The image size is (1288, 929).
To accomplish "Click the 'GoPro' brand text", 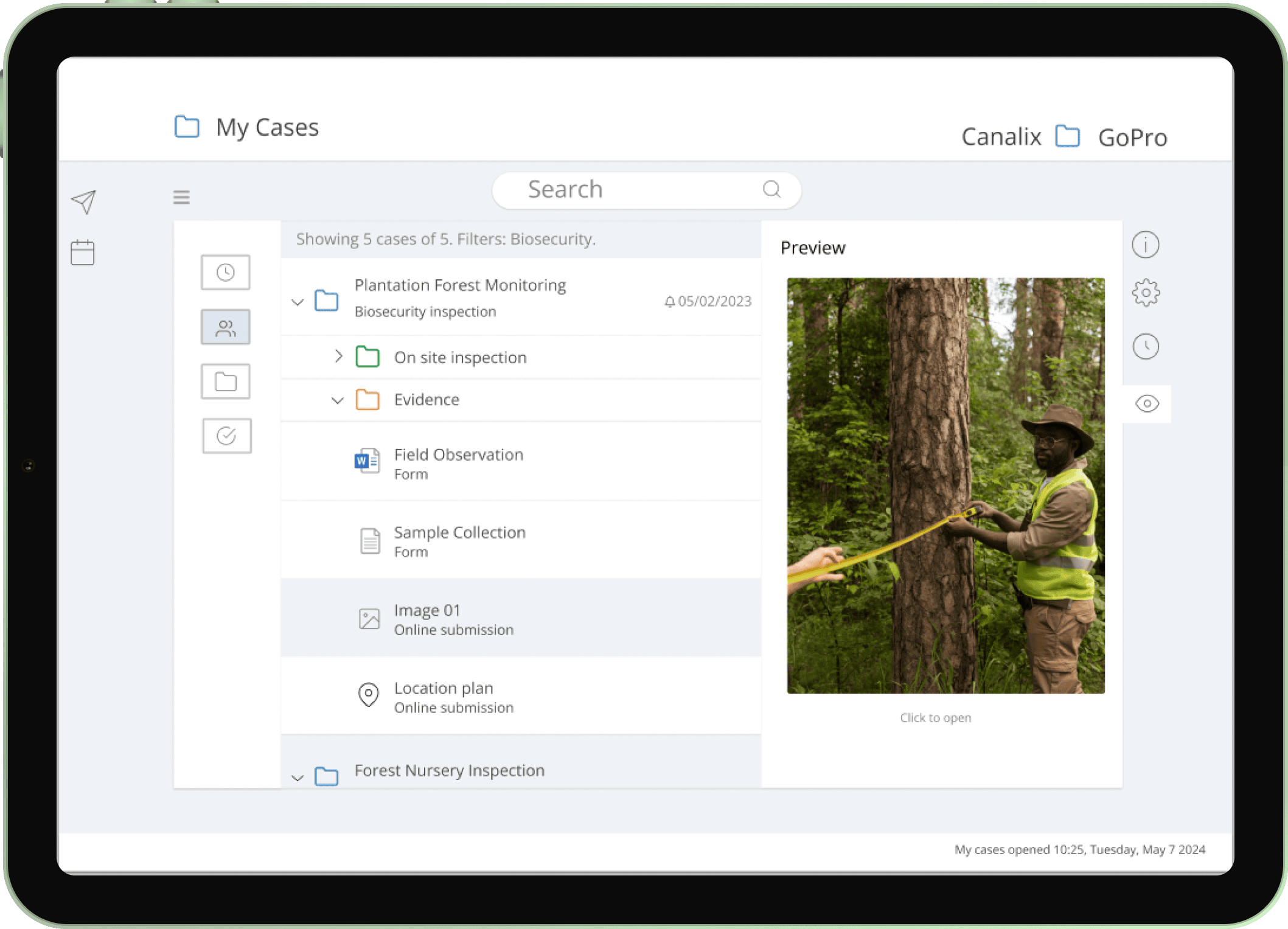I will click(x=1132, y=137).
